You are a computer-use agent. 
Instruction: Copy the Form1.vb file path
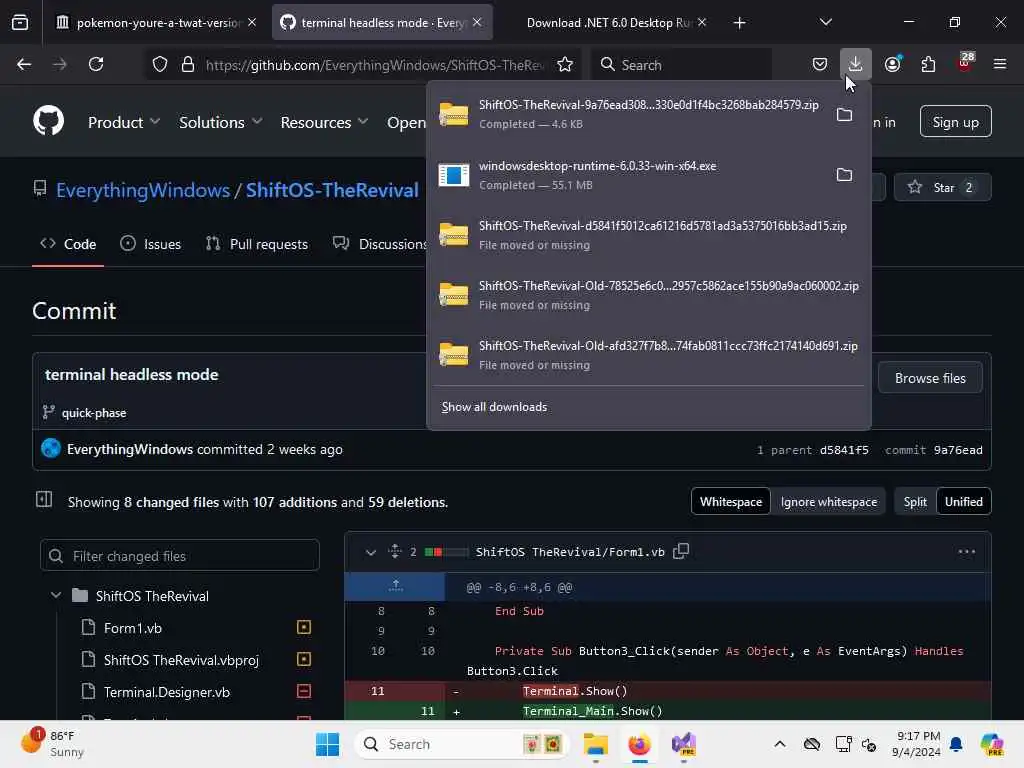click(x=681, y=551)
